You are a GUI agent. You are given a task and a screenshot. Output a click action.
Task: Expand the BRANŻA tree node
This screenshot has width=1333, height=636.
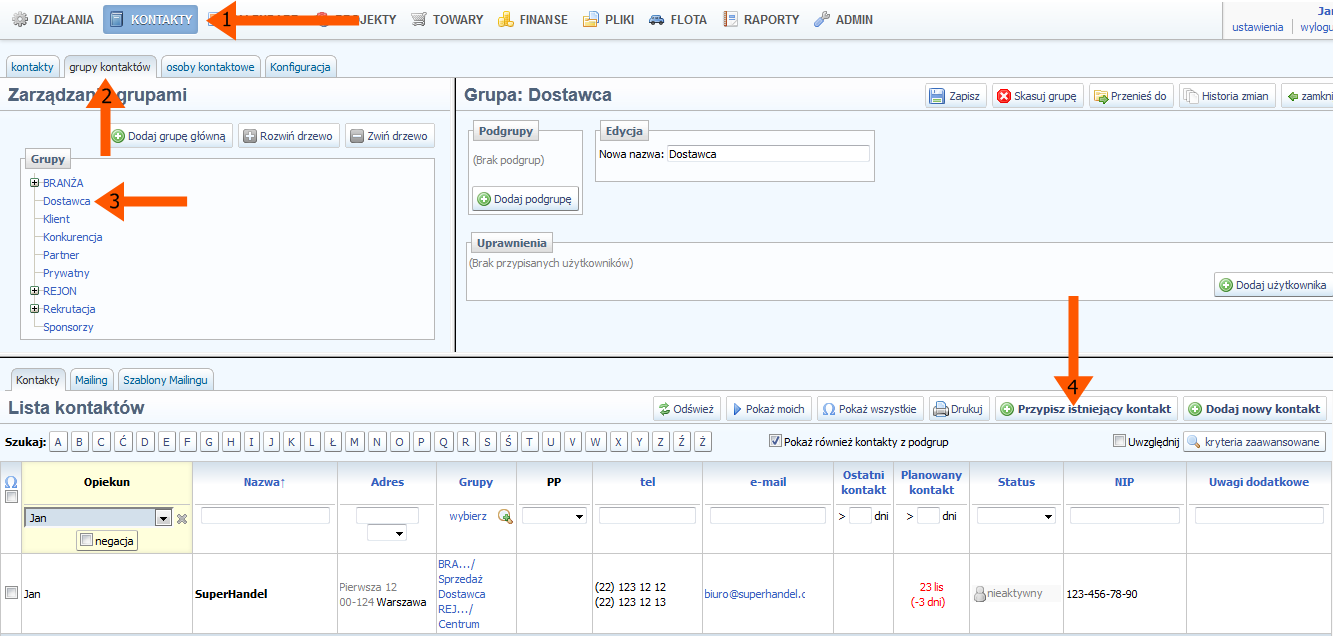[x=34, y=183]
